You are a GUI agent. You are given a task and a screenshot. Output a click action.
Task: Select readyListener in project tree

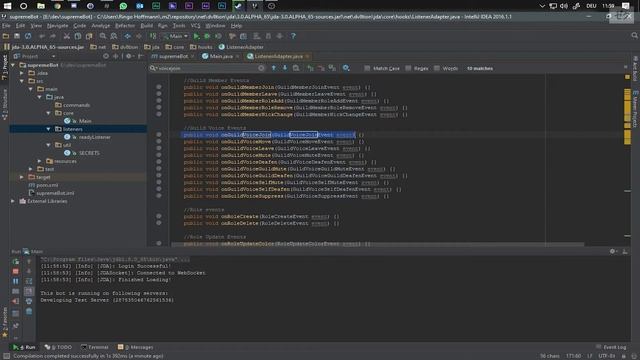tap(94, 137)
